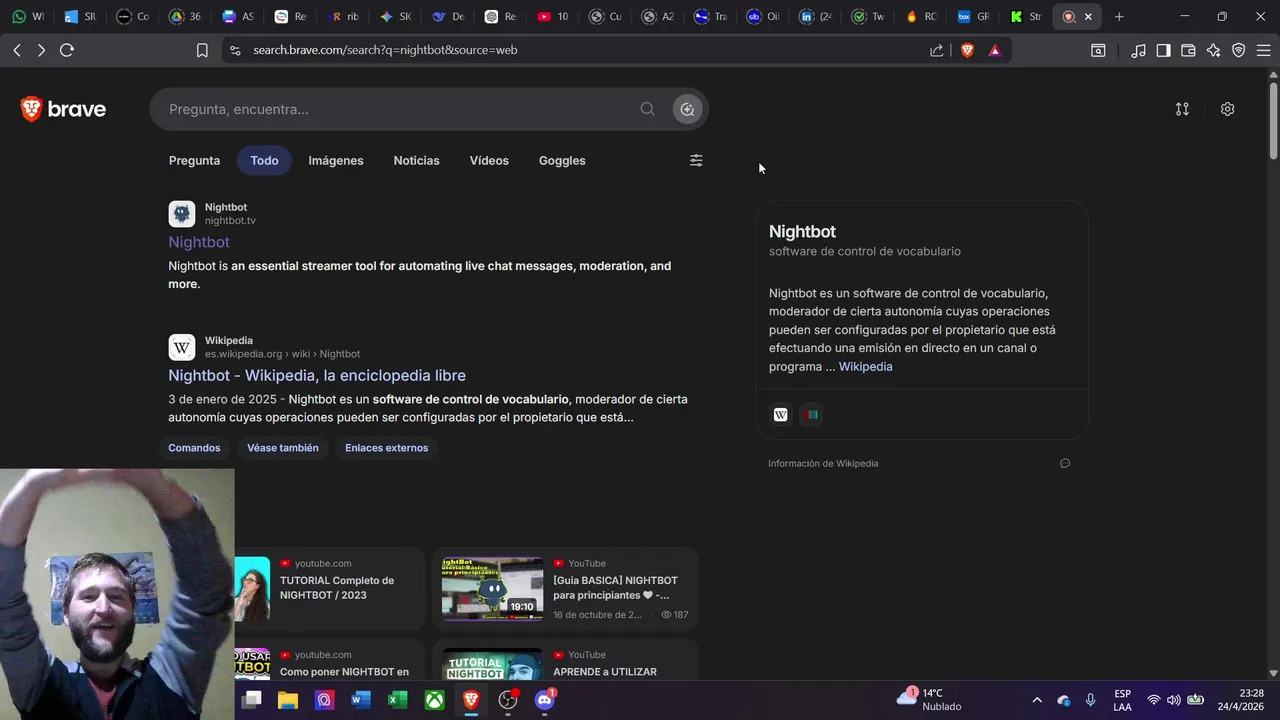Switch to the Noticias tab
Viewport: 1280px width, 720px height.
416,160
